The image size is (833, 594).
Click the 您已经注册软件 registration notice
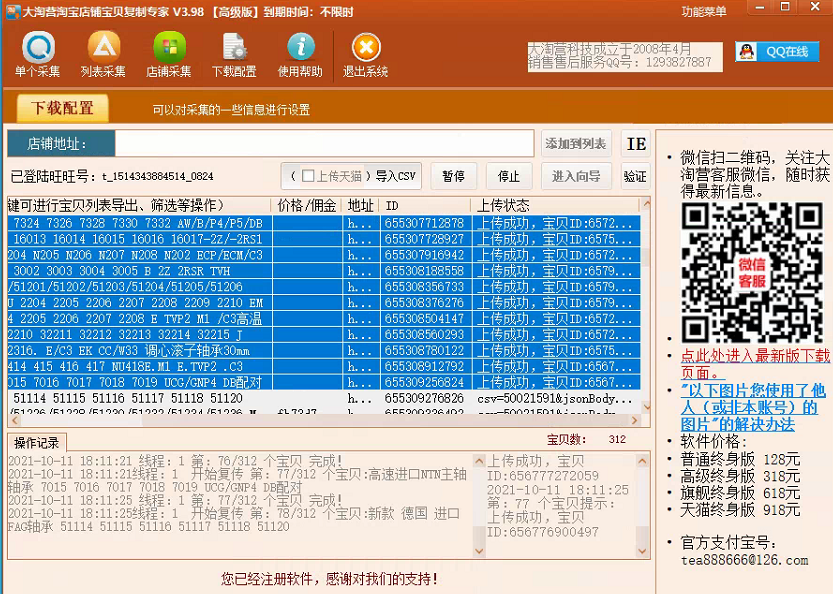coord(329,579)
